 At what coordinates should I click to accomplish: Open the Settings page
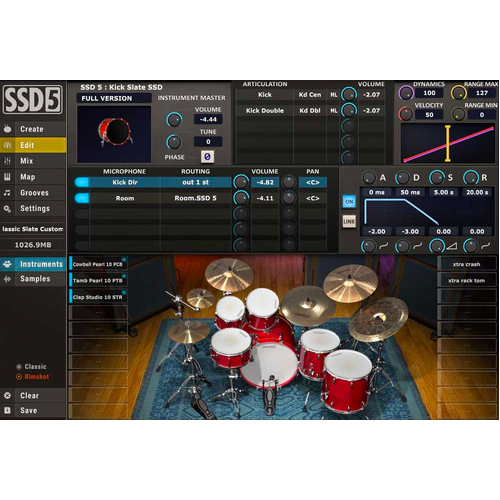(33, 209)
